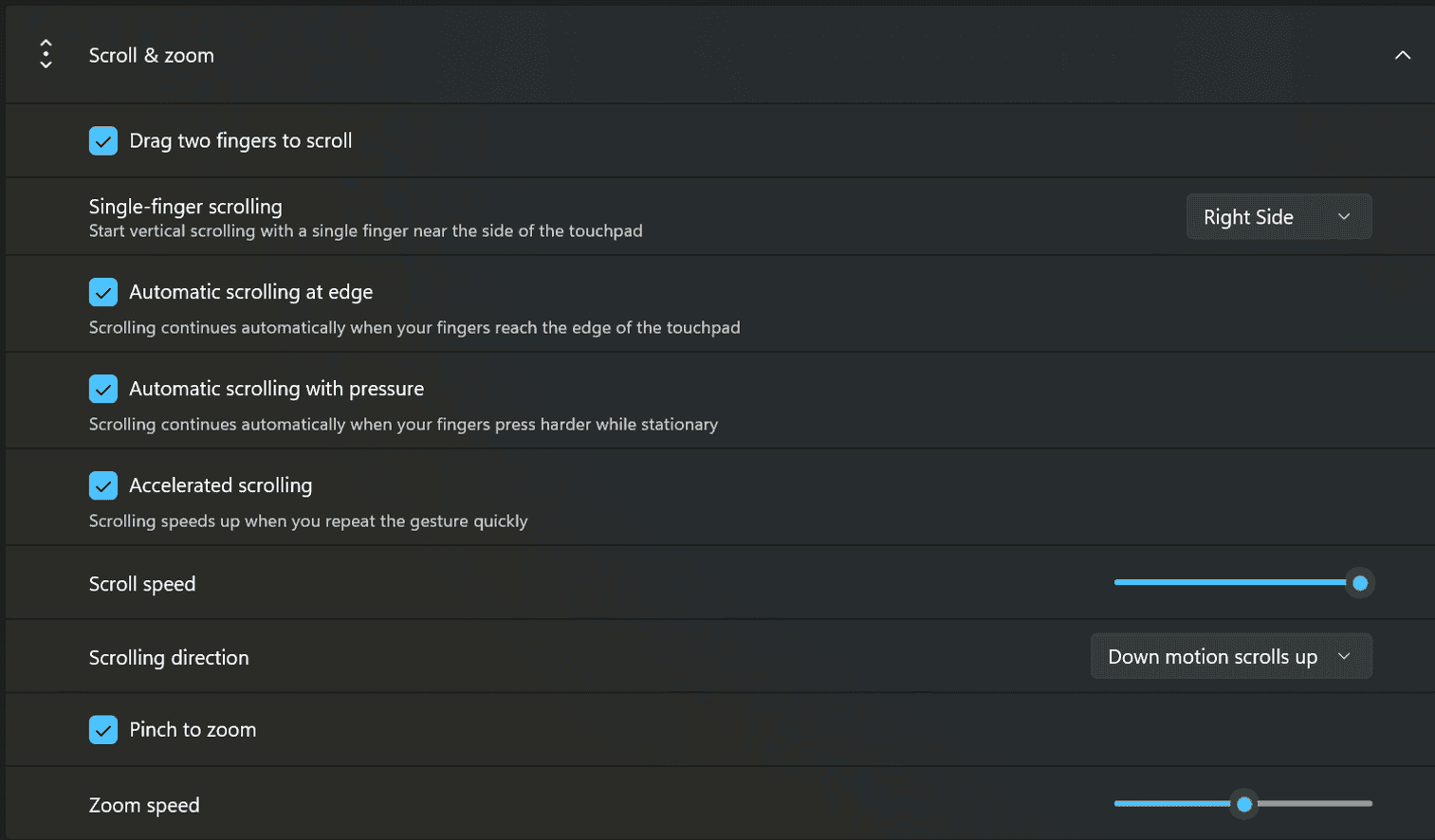Image resolution: width=1435 pixels, height=840 pixels.
Task: Open the Down motion scrolls up dropdown
Action: (1231, 656)
